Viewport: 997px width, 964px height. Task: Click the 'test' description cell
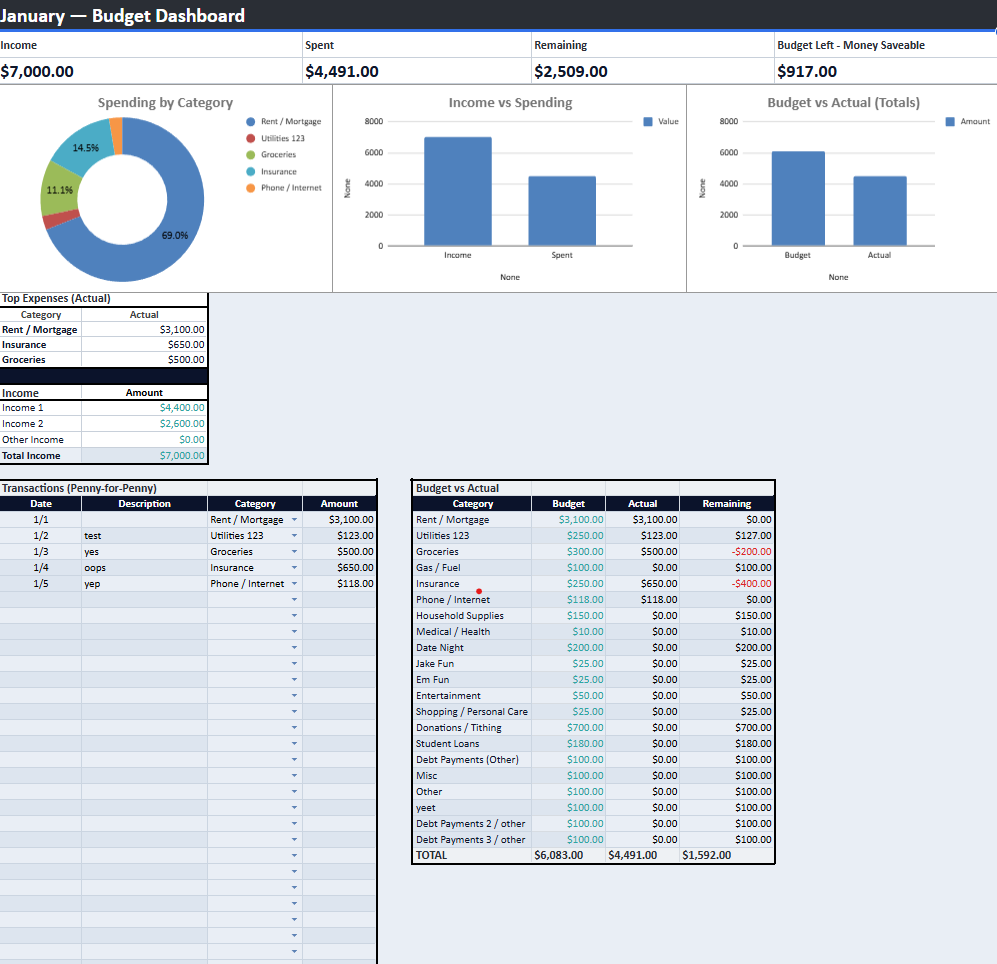pyautogui.click(x=144, y=535)
